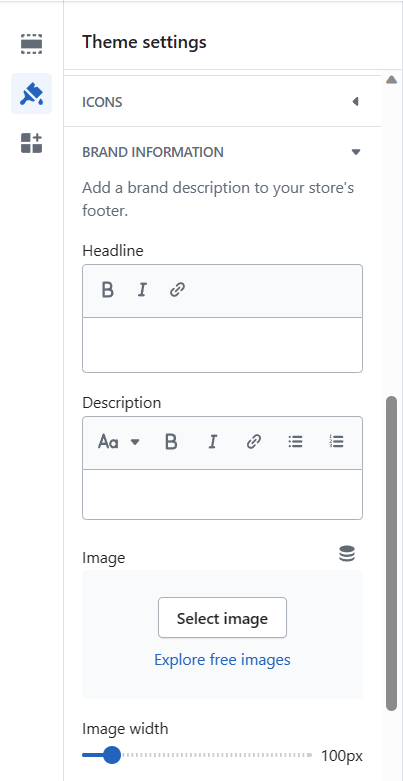Insert link in the Description editor
The image size is (403, 781).
[x=254, y=442]
